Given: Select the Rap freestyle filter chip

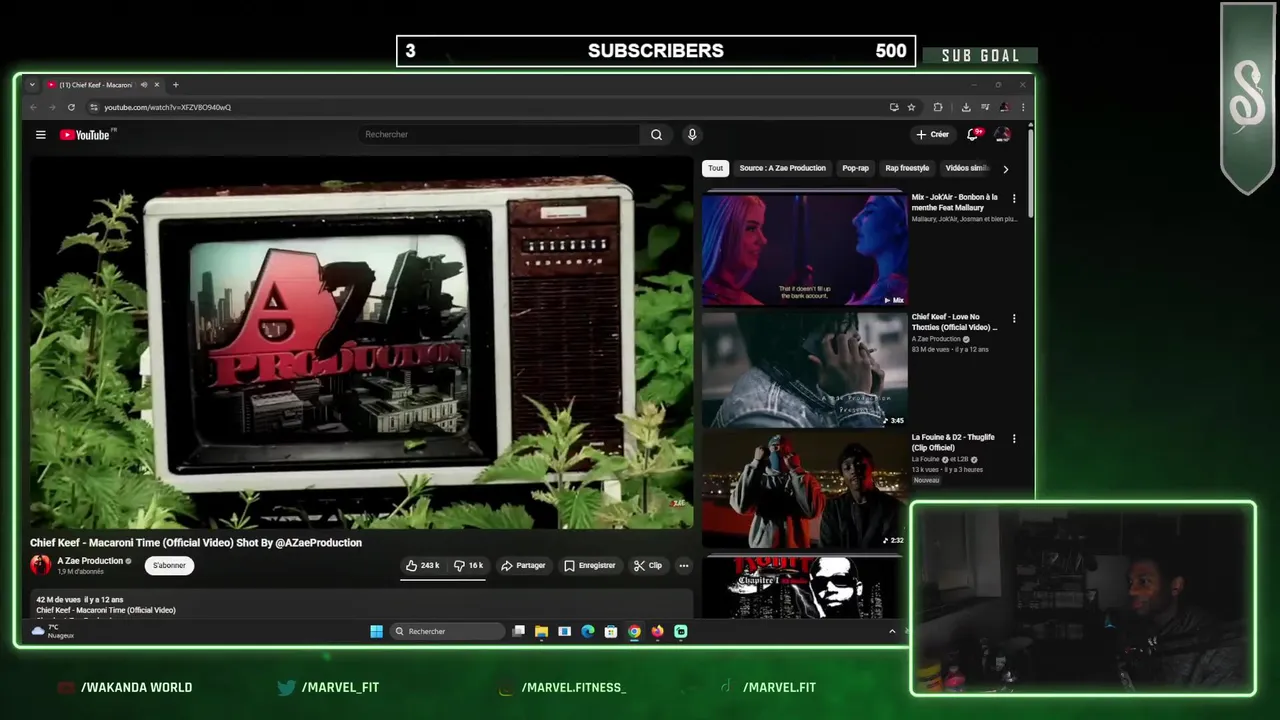Looking at the screenshot, I should coord(907,168).
